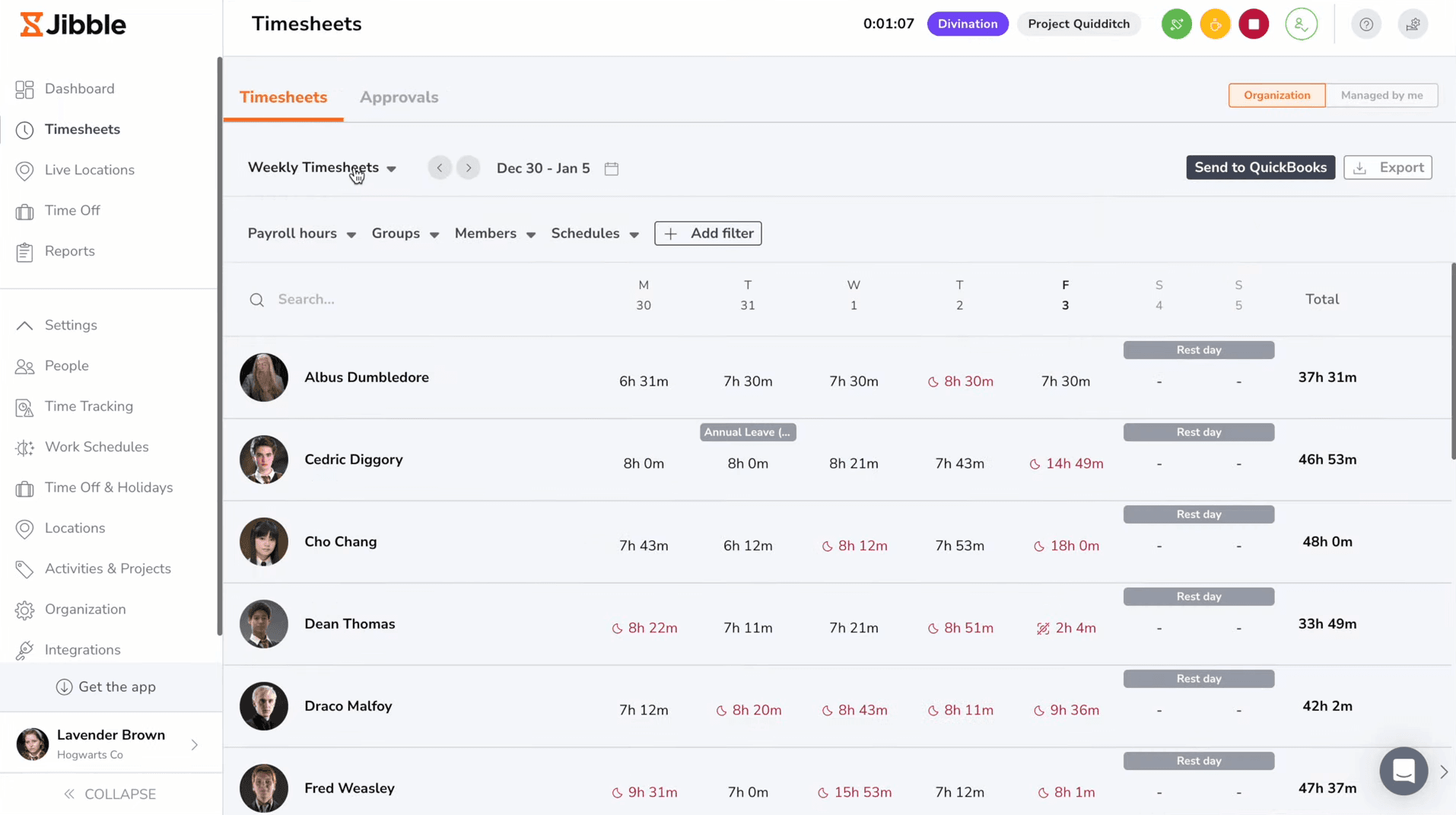Open Albus Dumbledore's timesheet row
Image resolution: width=1456 pixels, height=815 pixels.
[x=837, y=377]
